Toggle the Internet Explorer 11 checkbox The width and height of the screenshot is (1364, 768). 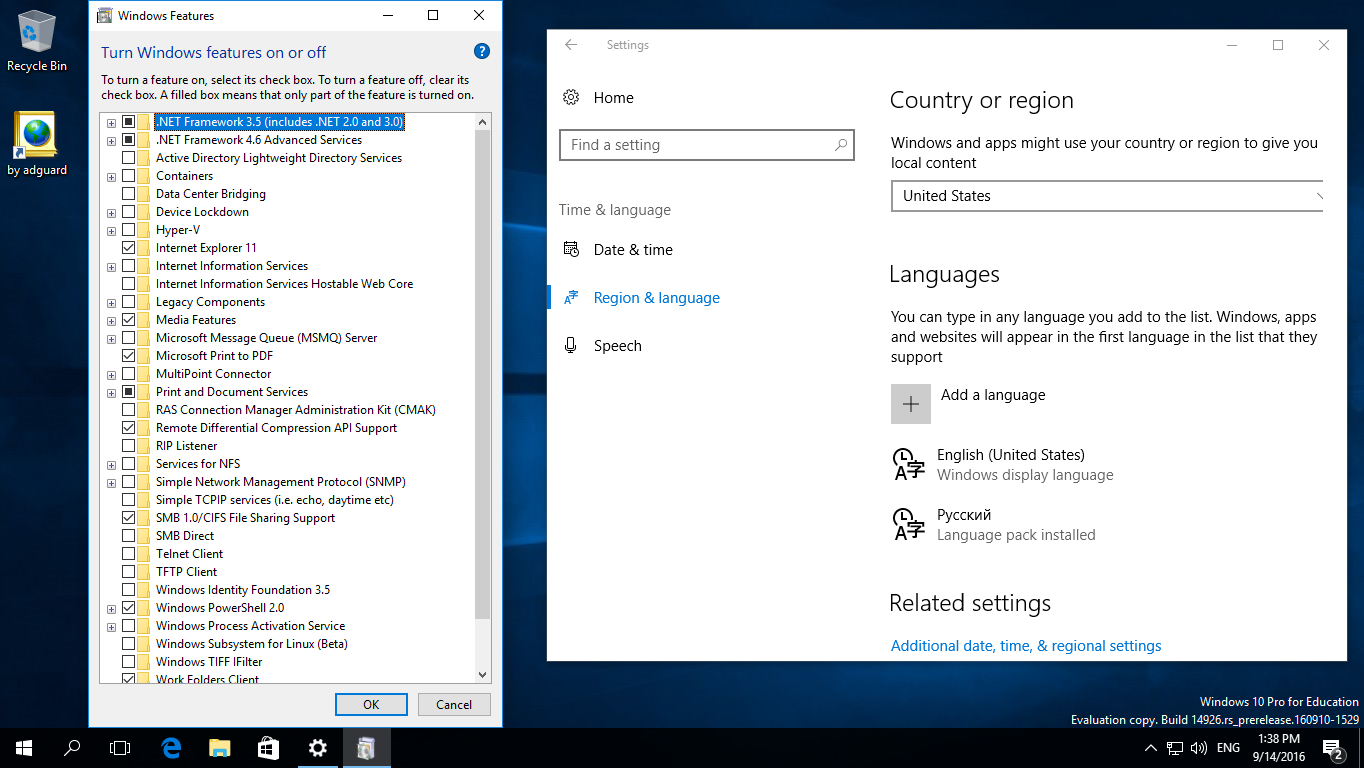129,247
